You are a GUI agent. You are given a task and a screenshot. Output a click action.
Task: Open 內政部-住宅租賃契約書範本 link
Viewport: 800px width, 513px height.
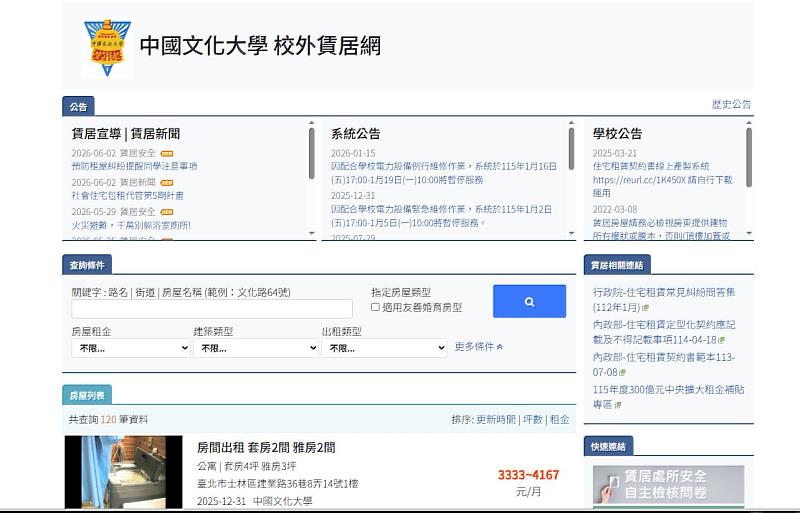coord(664,364)
